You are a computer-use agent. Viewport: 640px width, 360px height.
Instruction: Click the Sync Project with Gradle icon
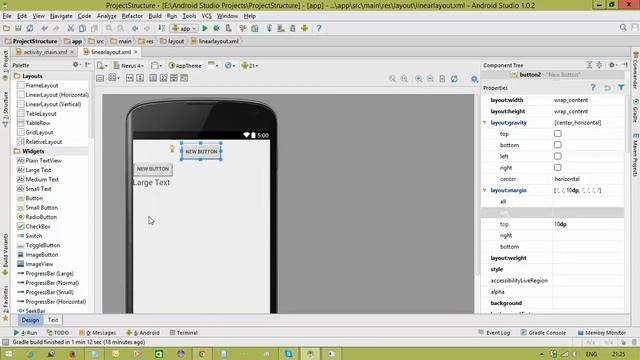click(x=269, y=28)
